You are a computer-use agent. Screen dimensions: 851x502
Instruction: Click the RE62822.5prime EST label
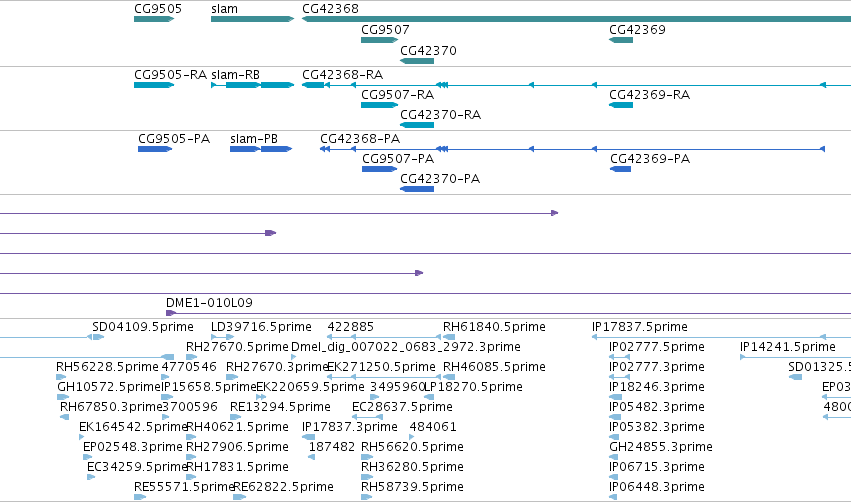click(x=283, y=487)
